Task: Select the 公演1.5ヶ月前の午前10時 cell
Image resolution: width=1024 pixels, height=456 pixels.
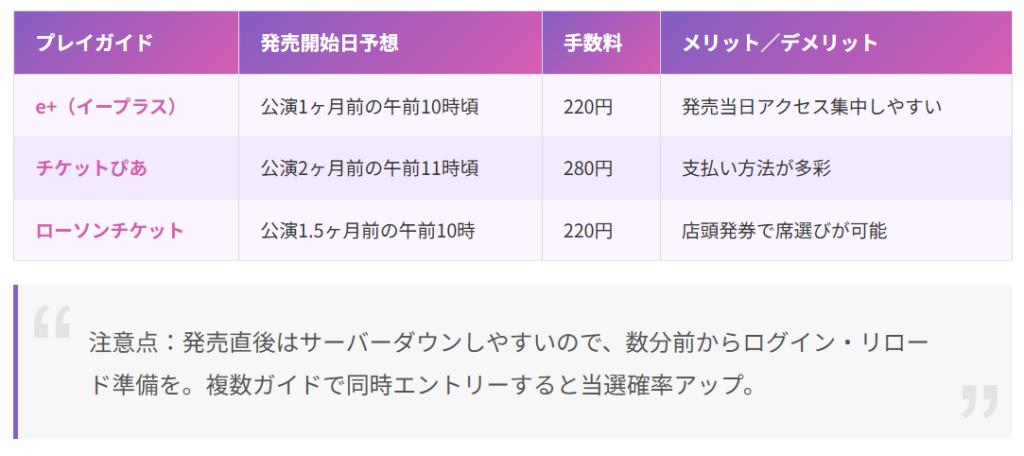Action: (x=391, y=230)
